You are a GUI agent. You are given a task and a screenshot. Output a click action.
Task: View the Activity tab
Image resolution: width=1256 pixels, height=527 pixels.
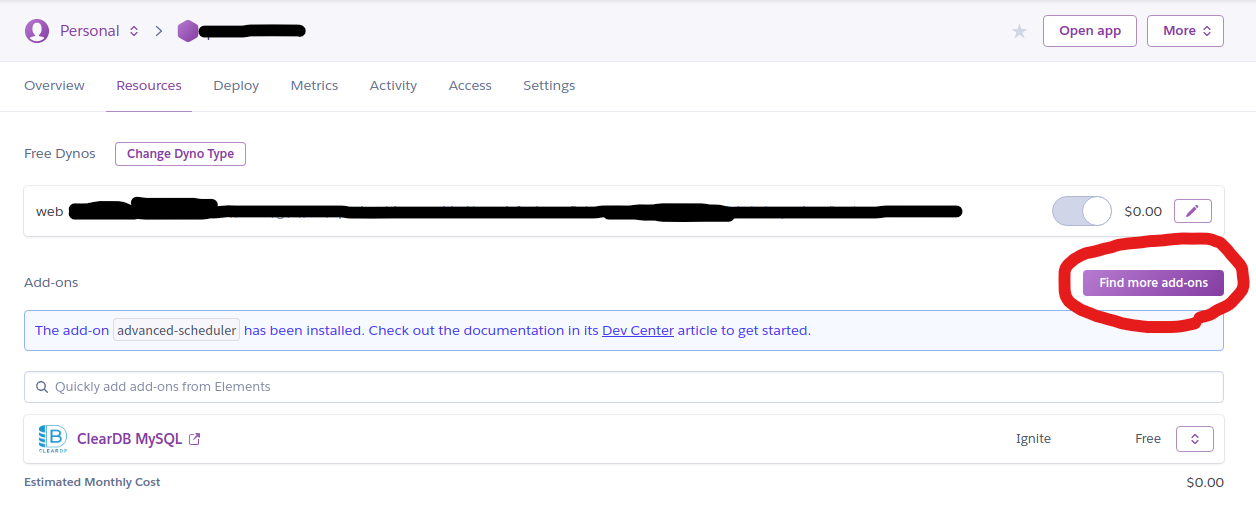(x=393, y=86)
